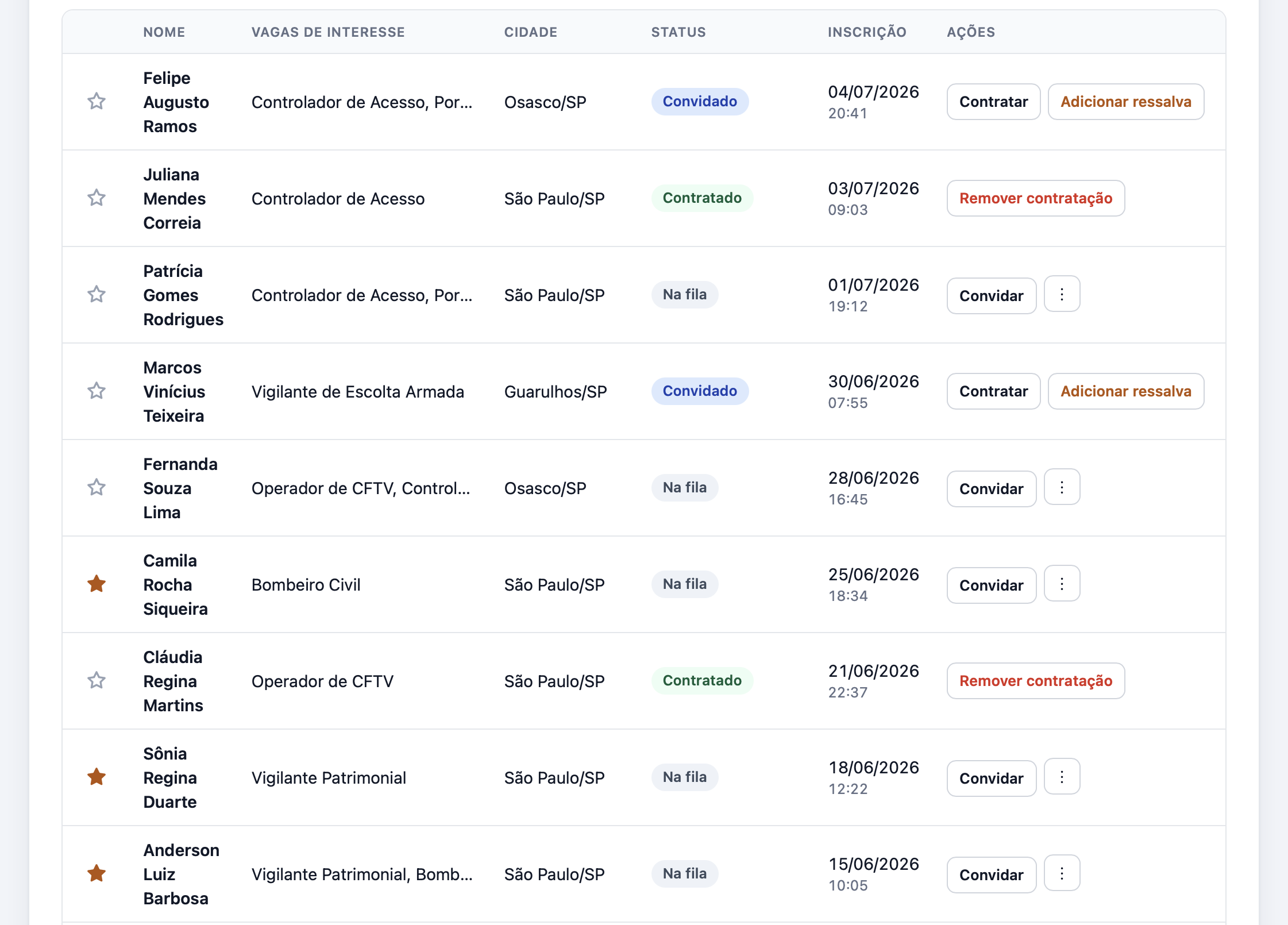Star Cláudia Regina Martins row
The image size is (1288, 925).
(97, 681)
